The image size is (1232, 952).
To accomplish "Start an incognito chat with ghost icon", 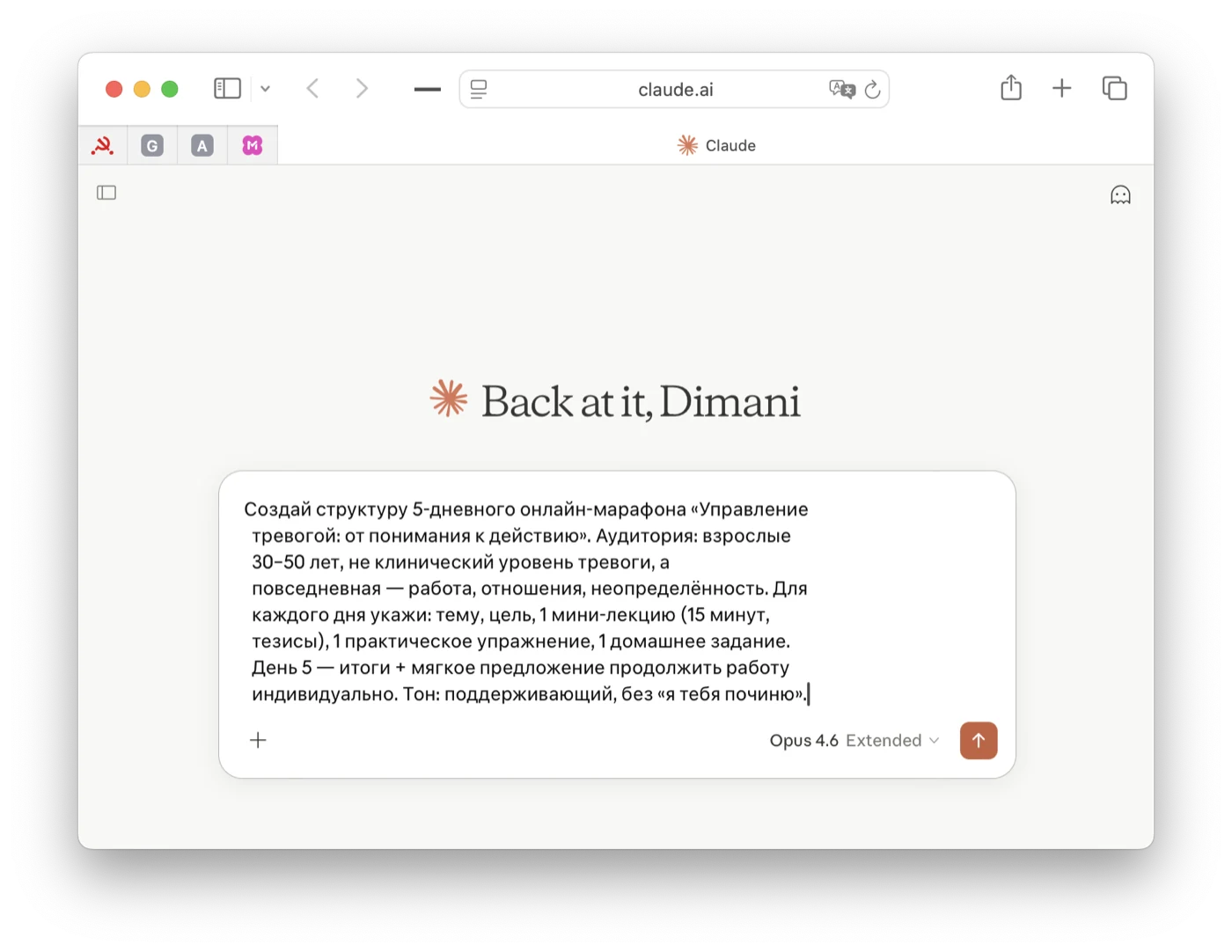I will click(1120, 194).
